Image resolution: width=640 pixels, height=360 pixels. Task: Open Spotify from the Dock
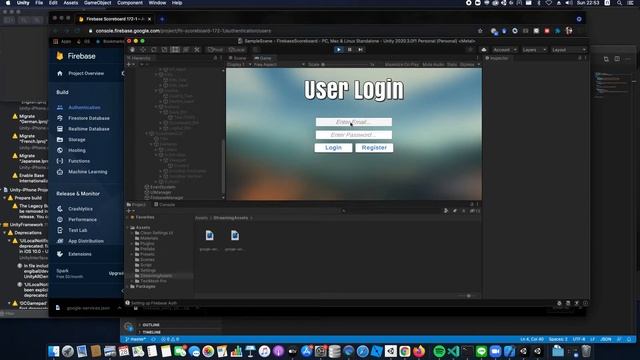click(x=439, y=351)
